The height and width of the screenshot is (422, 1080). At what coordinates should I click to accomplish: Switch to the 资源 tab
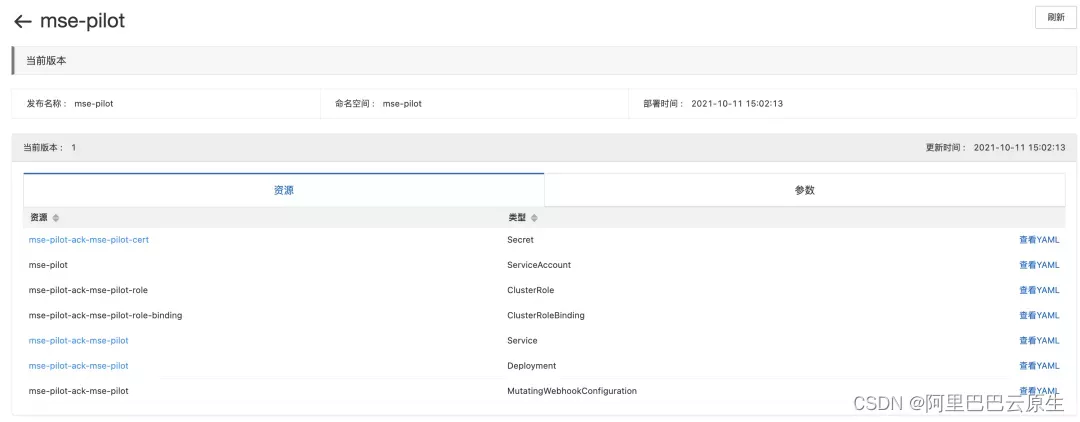coord(284,190)
